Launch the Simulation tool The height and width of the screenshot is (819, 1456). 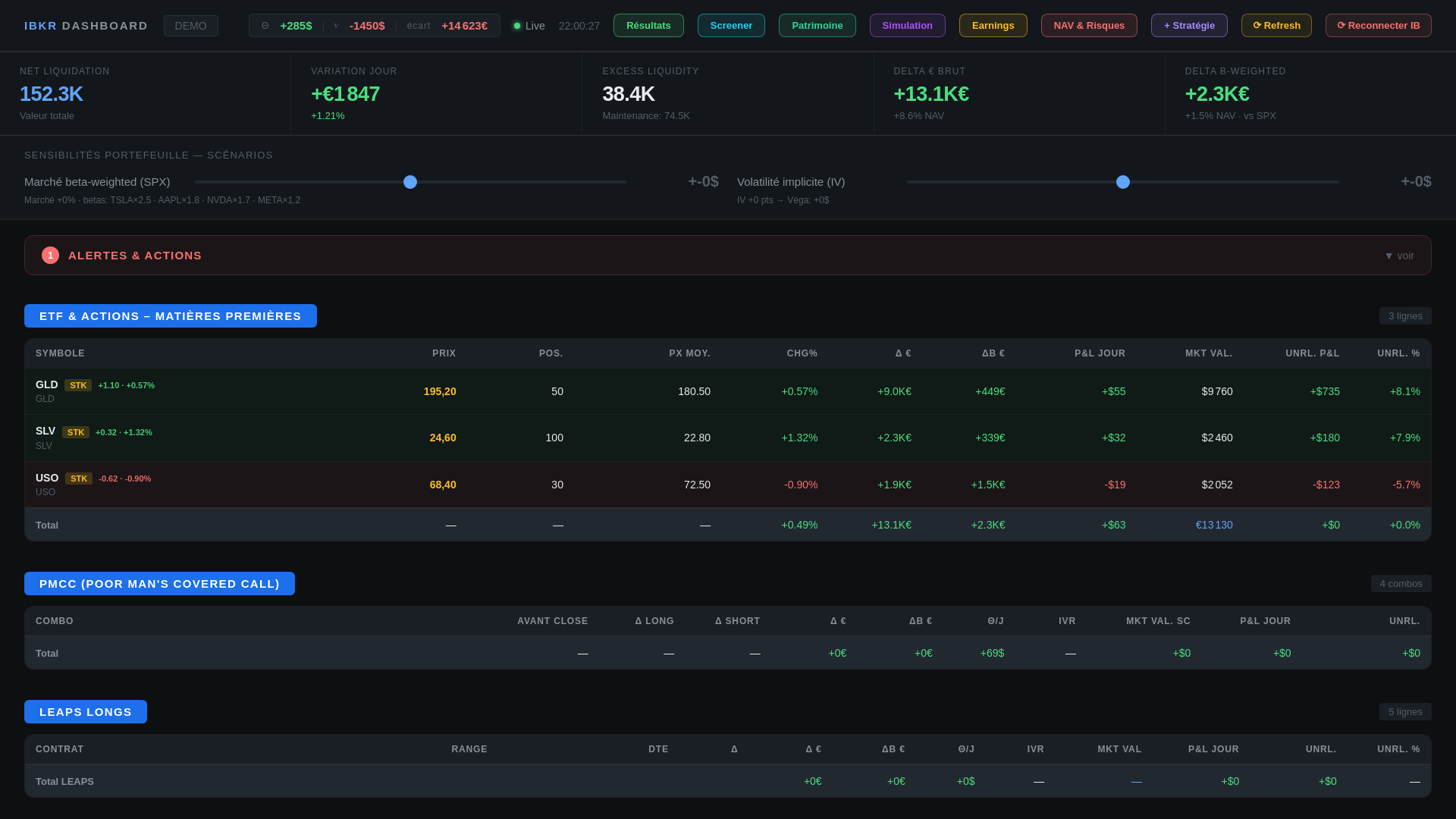pos(907,26)
